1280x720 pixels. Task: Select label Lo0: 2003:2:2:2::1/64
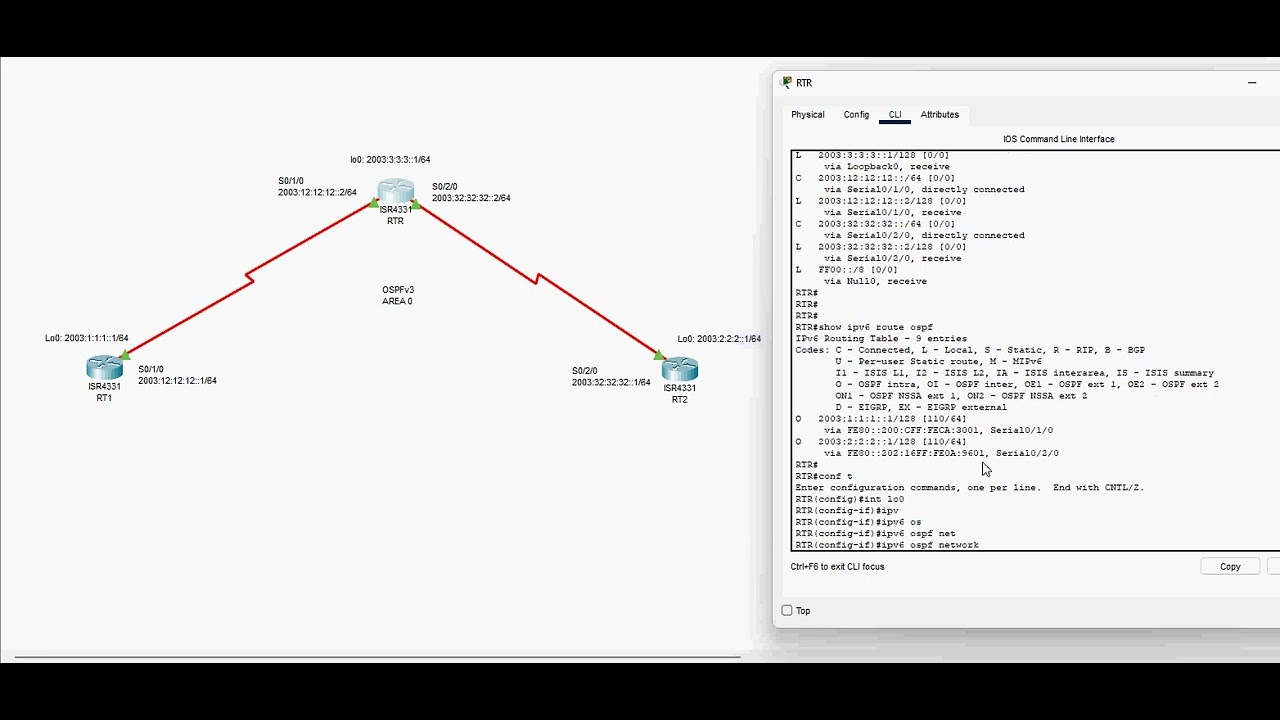(x=719, y=339)
